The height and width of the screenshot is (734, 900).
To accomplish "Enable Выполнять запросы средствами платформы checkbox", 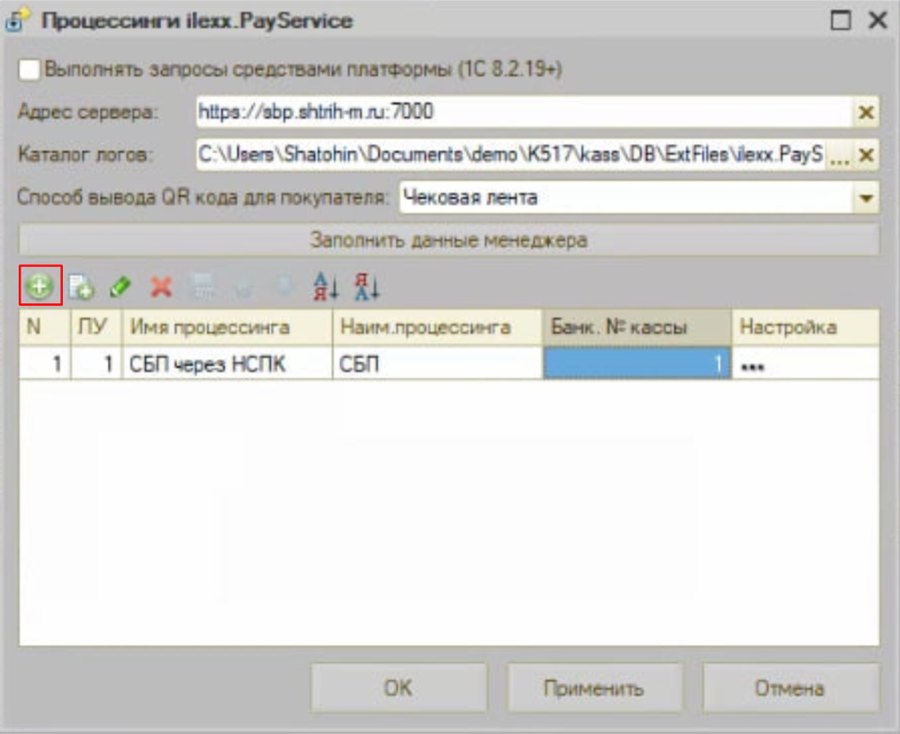I will click(29, 70).
